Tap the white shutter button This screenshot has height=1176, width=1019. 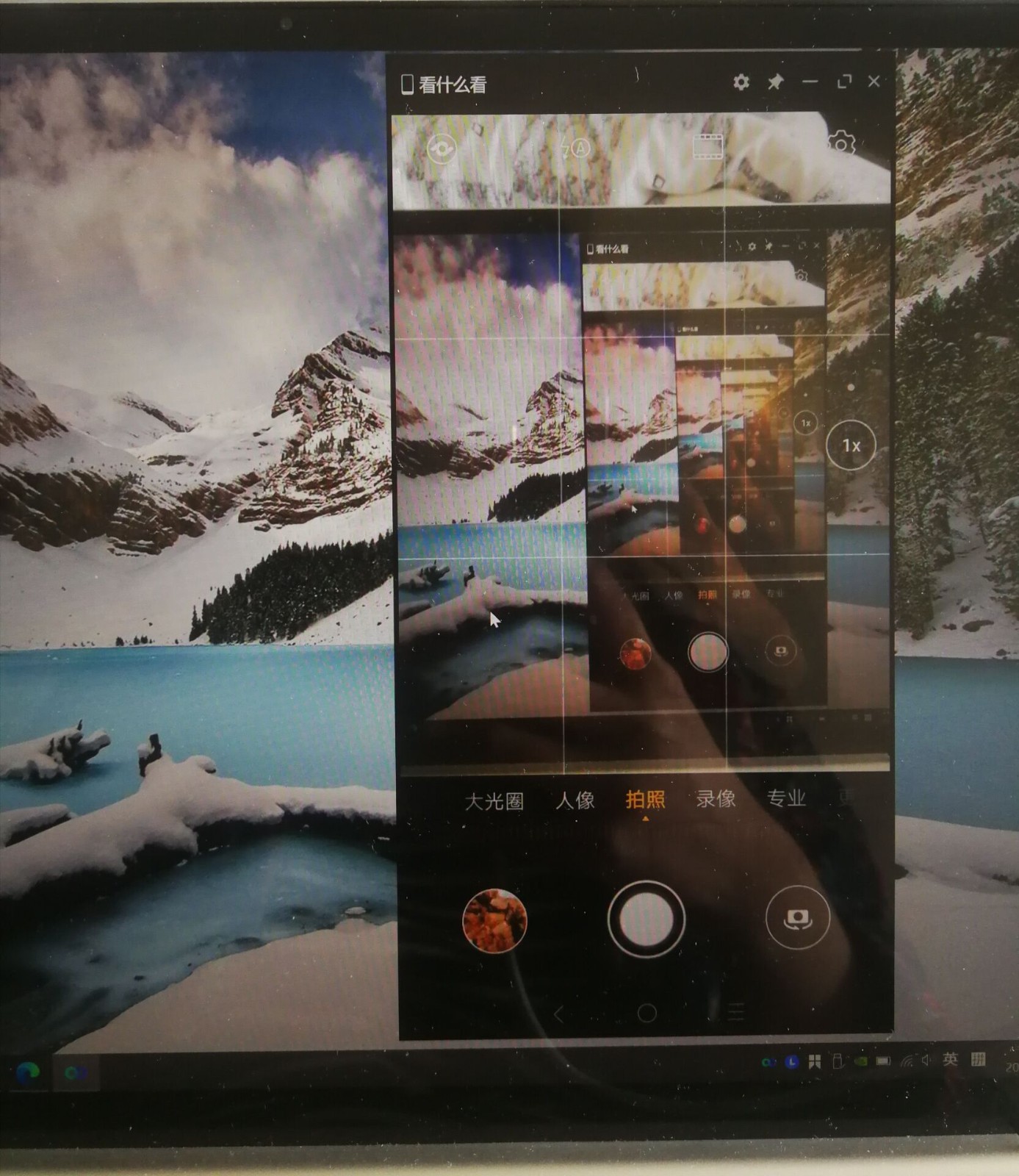[647, 919]
